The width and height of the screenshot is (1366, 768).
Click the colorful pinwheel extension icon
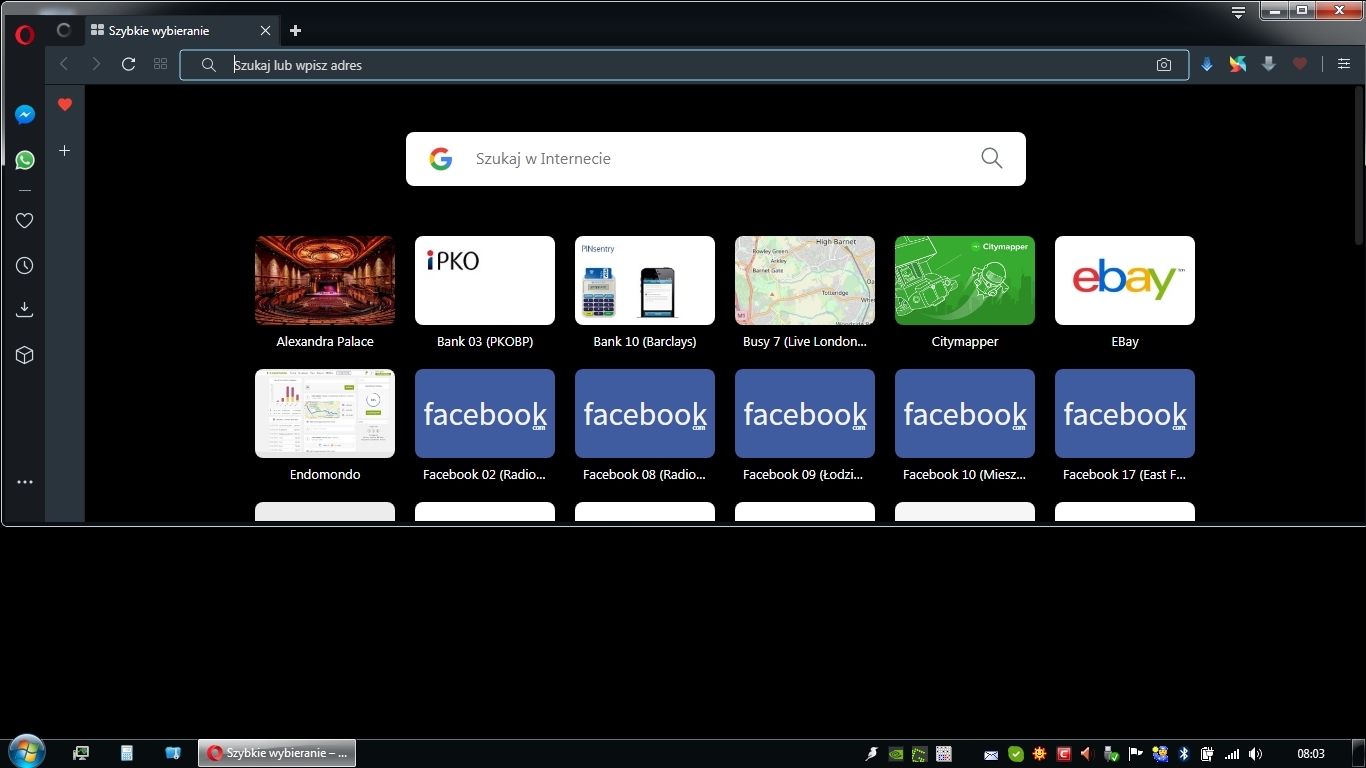coord(1238,64)
